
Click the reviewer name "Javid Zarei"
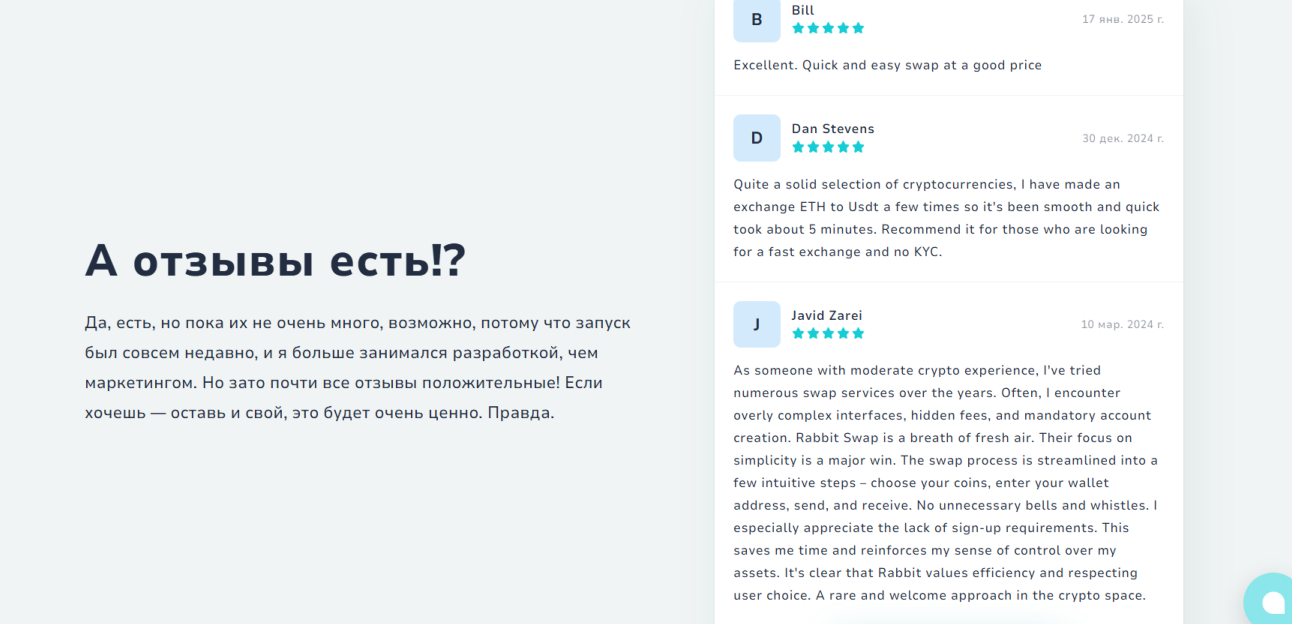[826, 315]
